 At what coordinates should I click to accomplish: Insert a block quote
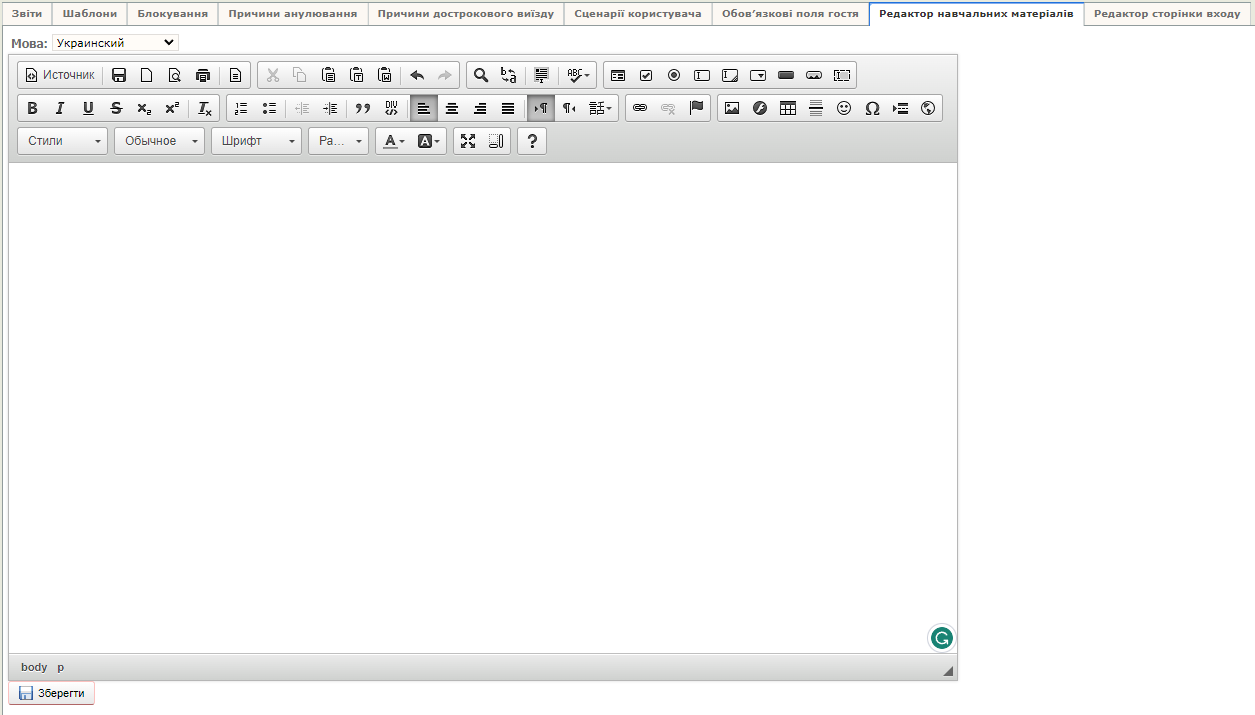coord(363,108)
